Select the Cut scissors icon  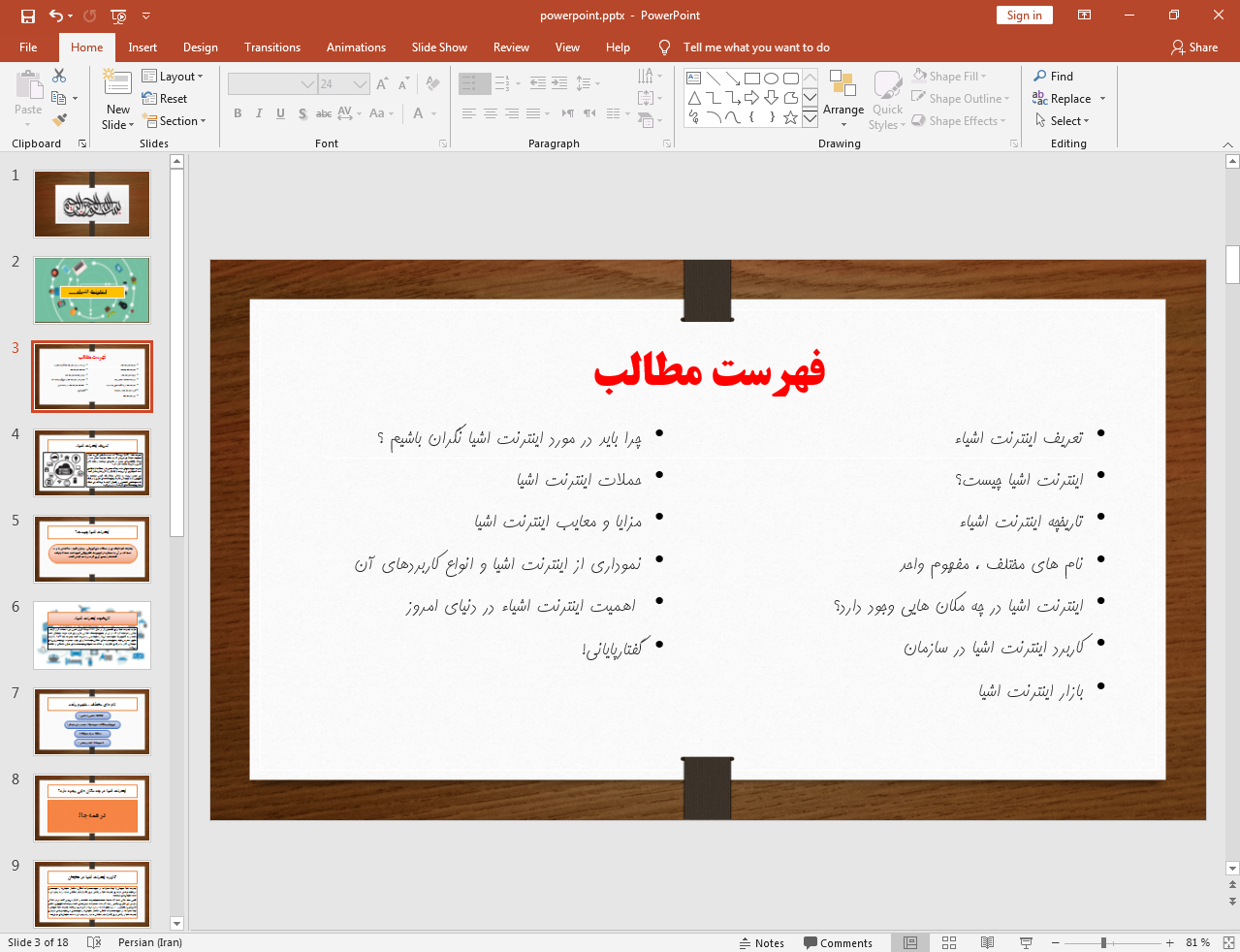click(x=59, y=76)
